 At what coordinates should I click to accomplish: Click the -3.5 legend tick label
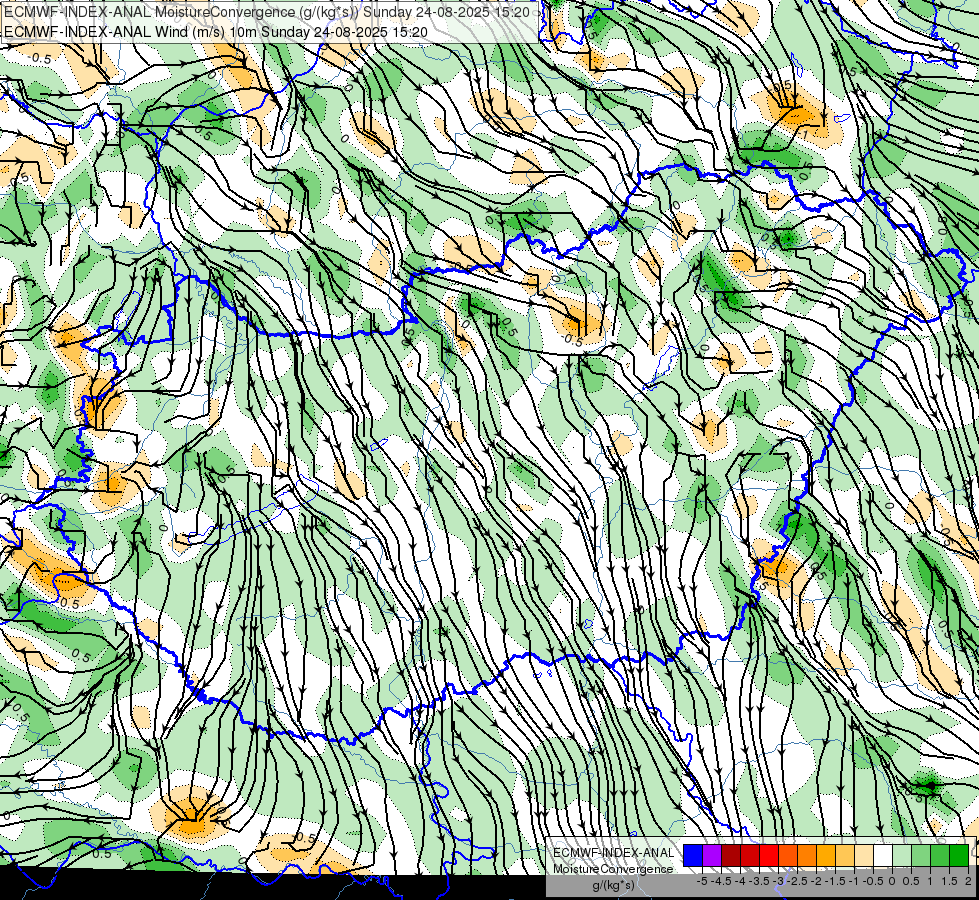[759, 881]
